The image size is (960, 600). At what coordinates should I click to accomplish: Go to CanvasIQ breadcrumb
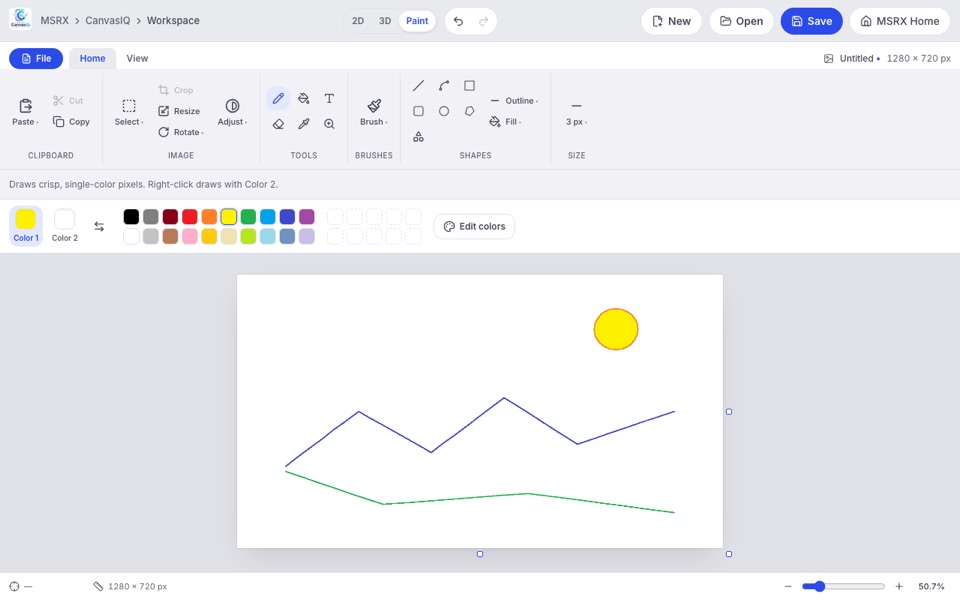click(x=108, y=21)
